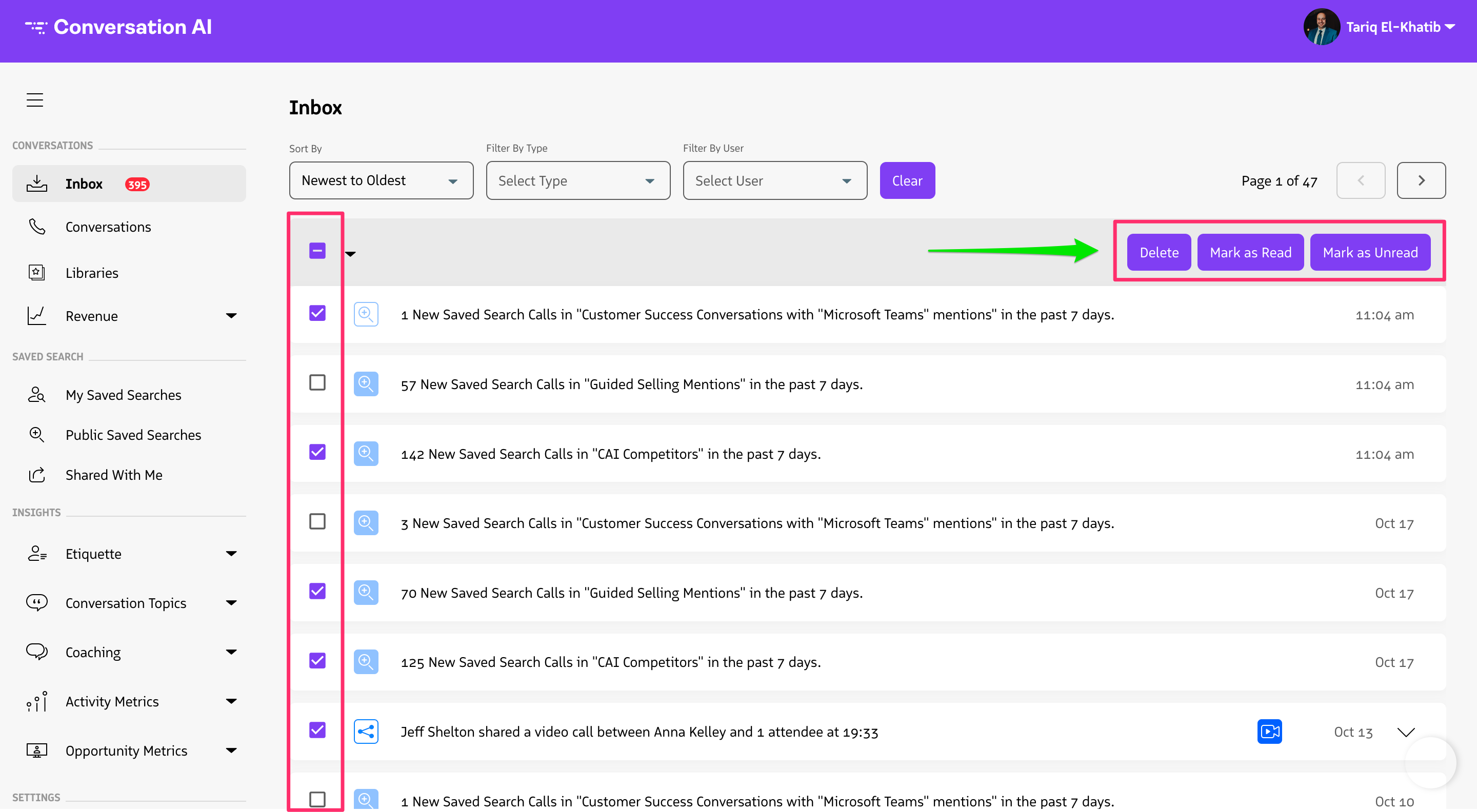
Task: Click the Public Saved Searches magnifier icon
Action: [x=36, y=434]
